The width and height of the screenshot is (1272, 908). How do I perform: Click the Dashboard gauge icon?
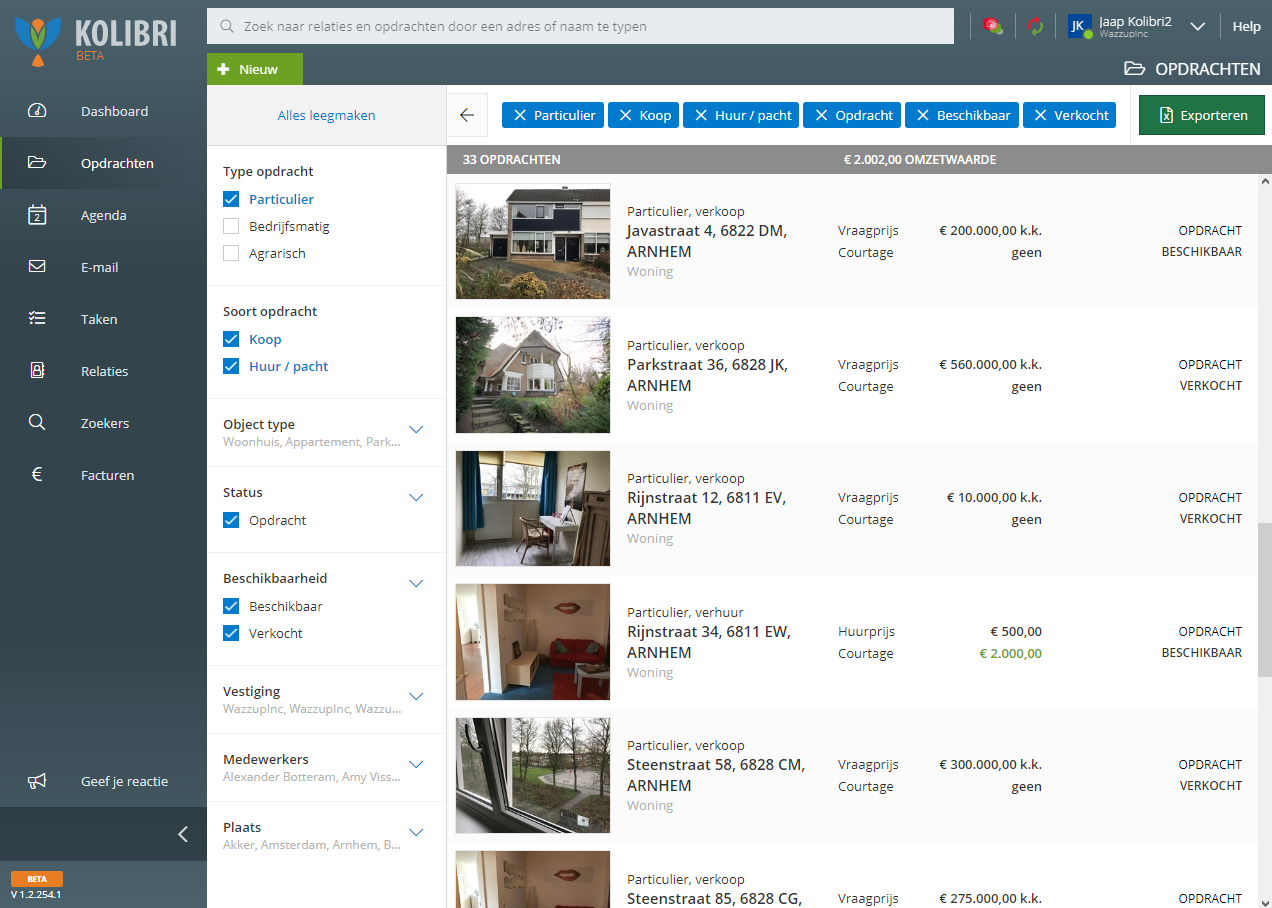click(37, 111)
